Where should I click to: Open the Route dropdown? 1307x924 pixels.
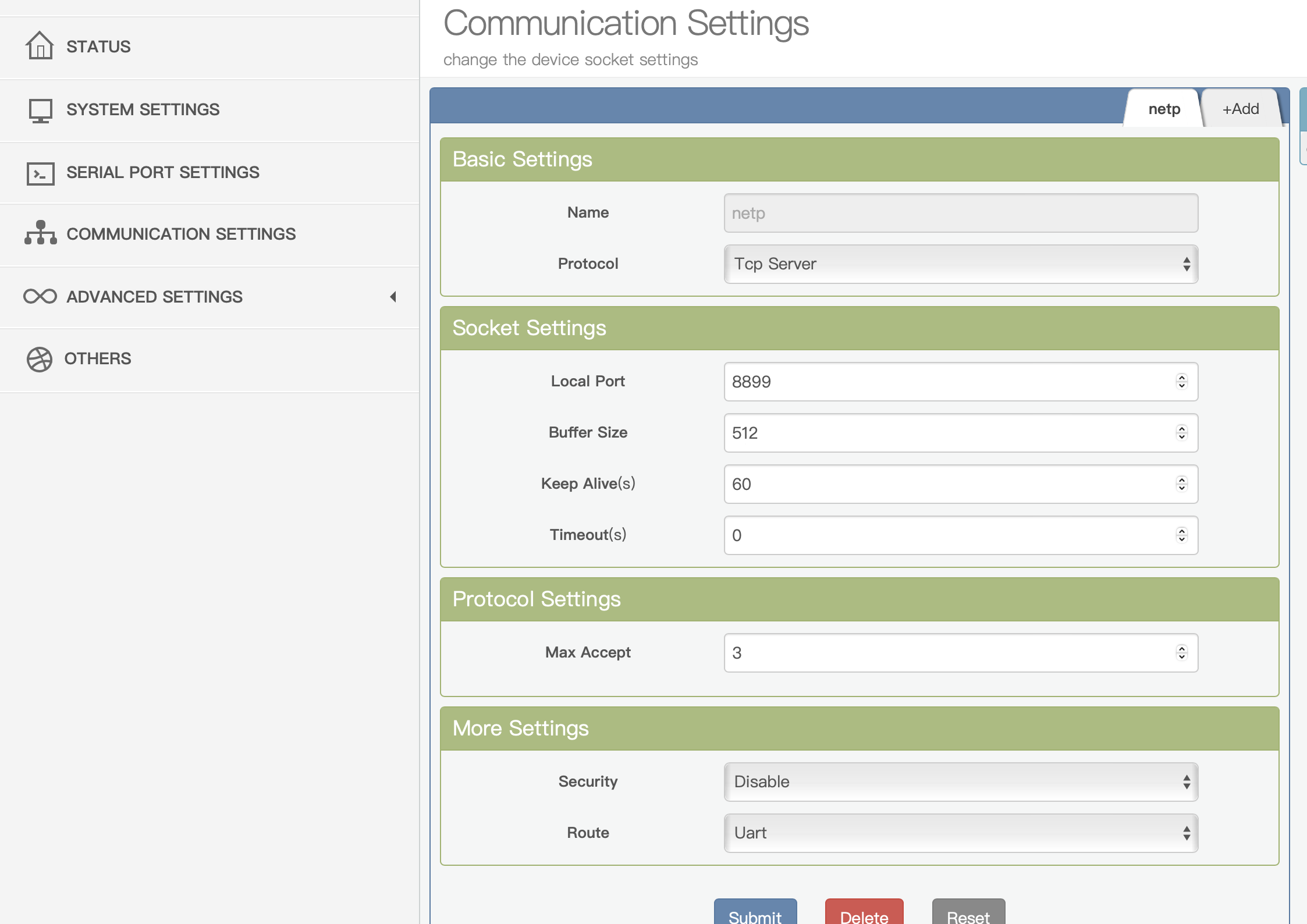[960, 833]
